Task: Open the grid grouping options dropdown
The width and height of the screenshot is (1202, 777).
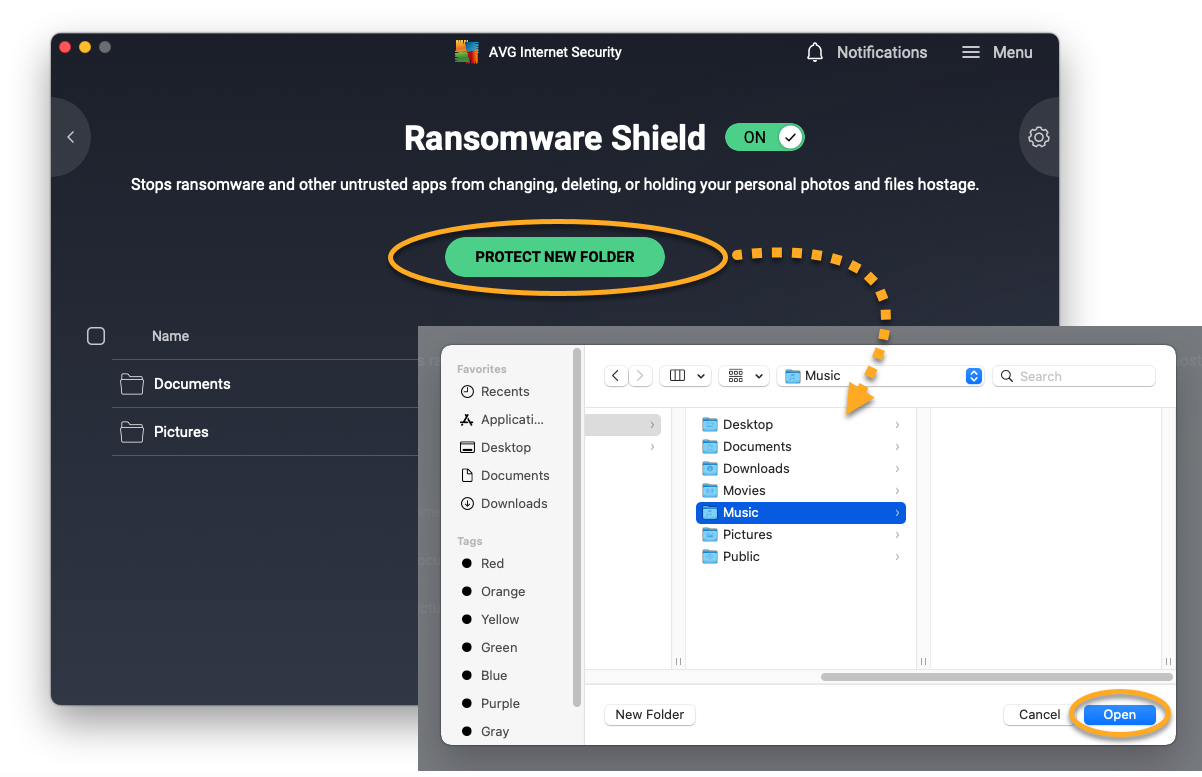Action: pos(746,376)
